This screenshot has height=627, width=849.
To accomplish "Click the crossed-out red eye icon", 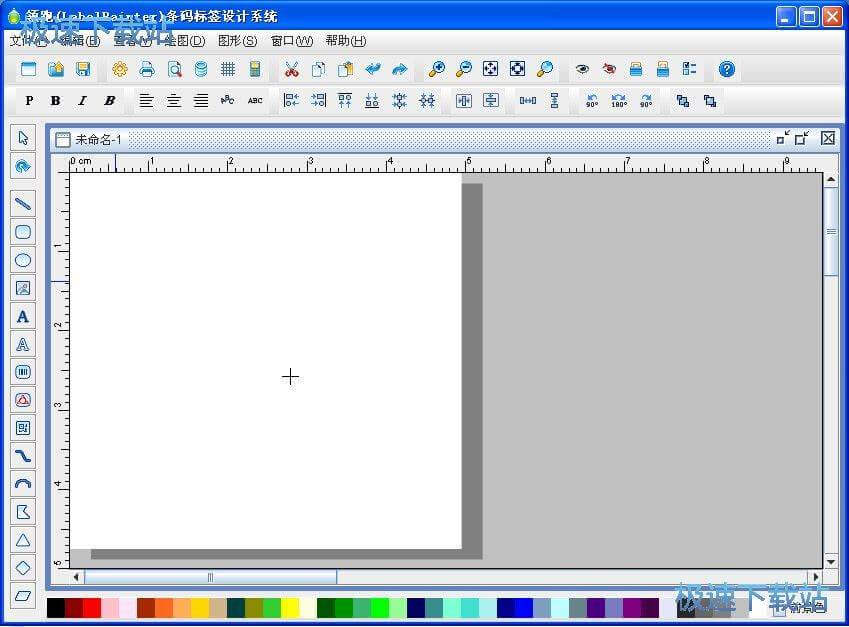I will pos(609,69).
